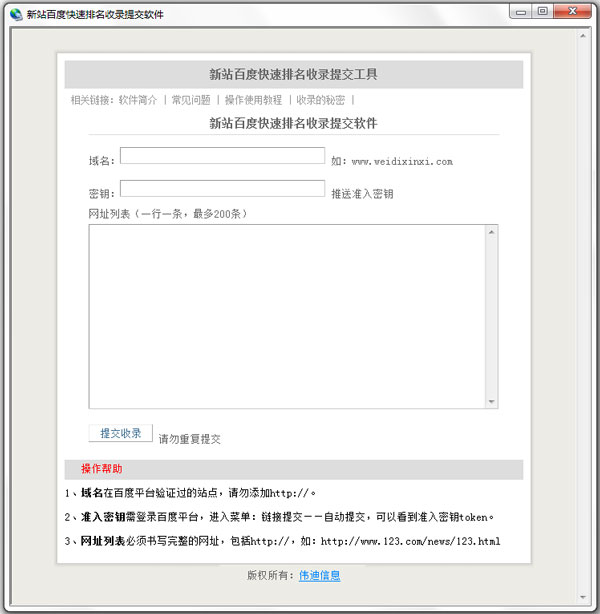The height and width of the screenshot is (614, 600).
Task: Click the globe app icon in title bar
Action: point(16,14)
